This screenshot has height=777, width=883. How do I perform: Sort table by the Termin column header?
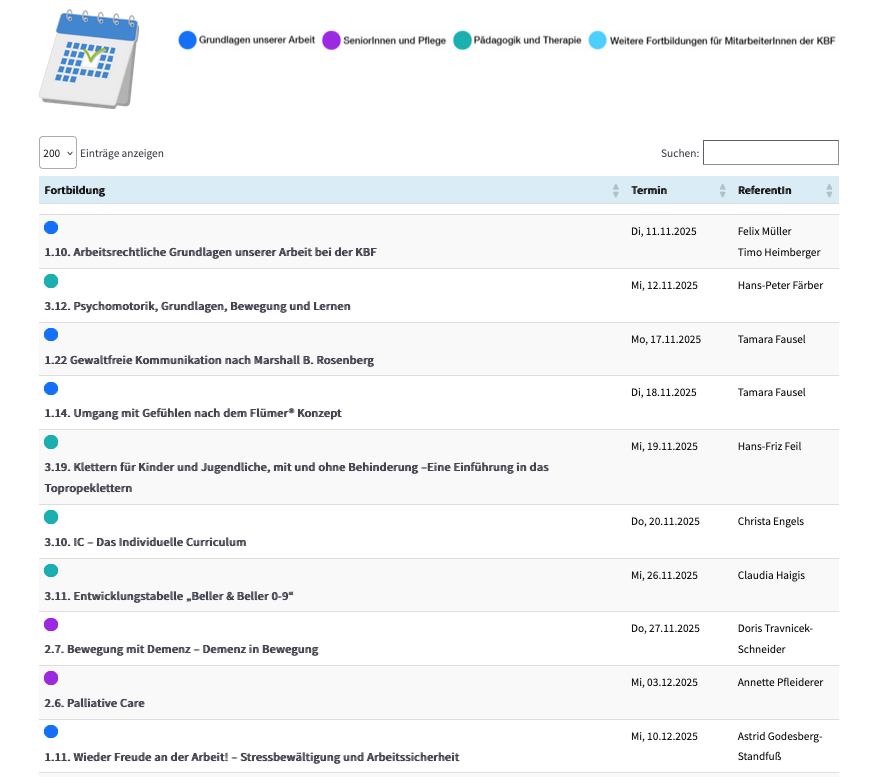pos(649,190)
